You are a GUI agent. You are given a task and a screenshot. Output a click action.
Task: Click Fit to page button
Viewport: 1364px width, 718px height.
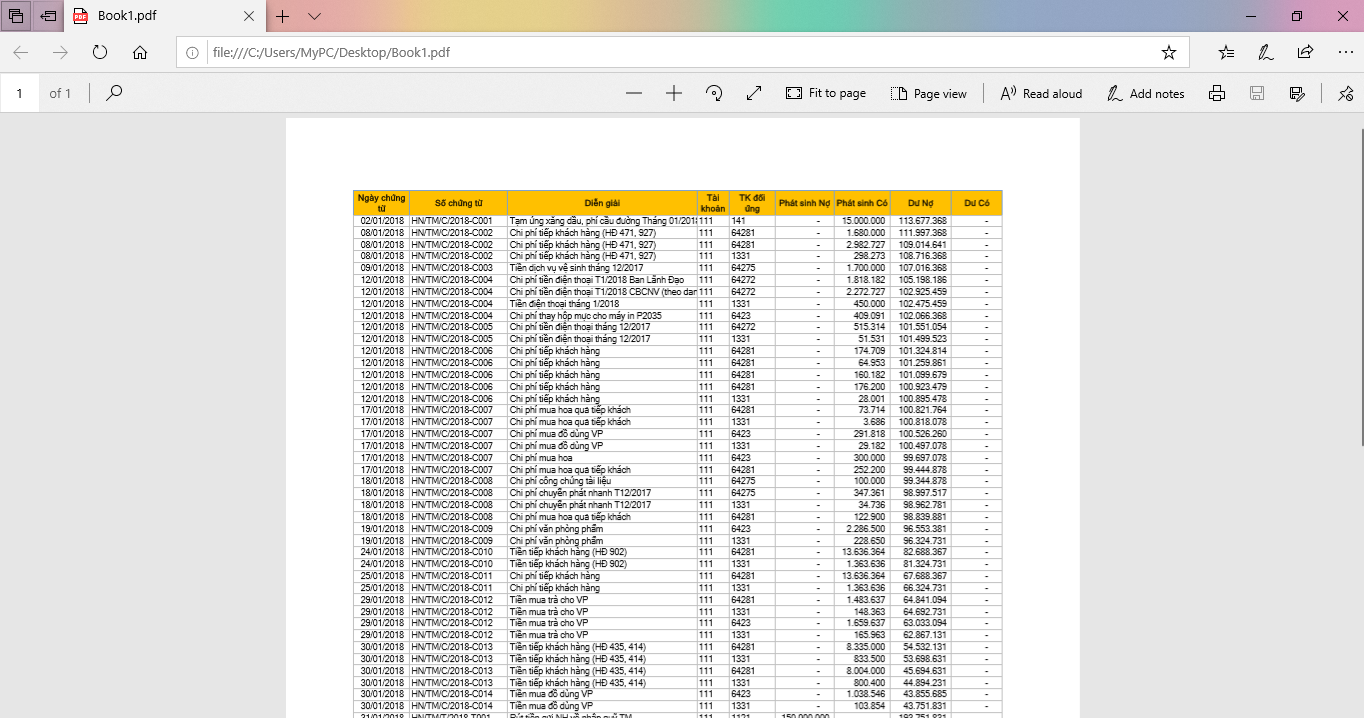(x=826, y=93)
